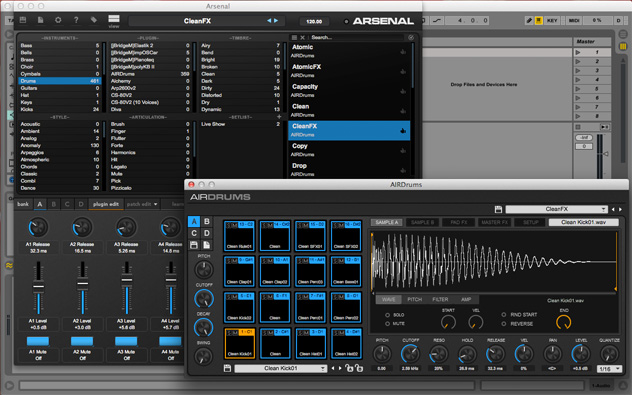
Task: Select the FILTER tab under waveform
Action: (x=440, y=299)
